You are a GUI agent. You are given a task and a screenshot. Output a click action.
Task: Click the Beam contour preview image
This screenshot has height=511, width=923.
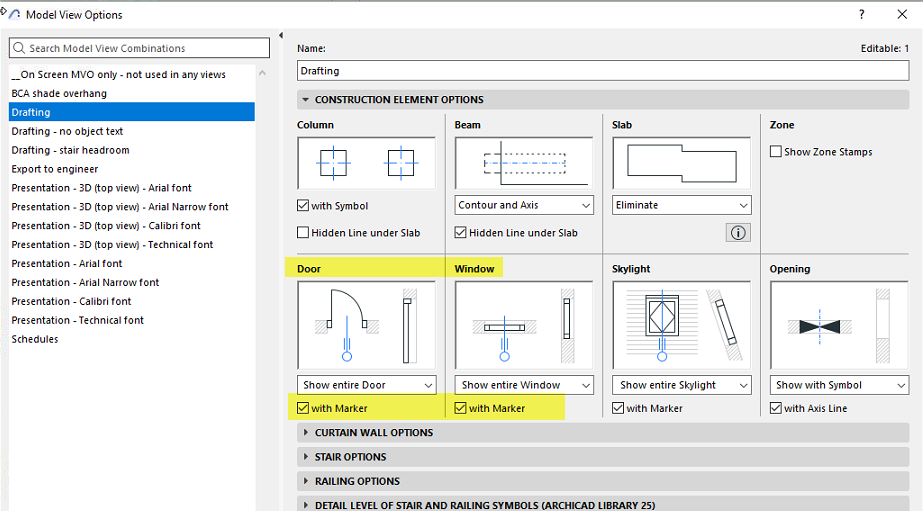[524, 163]
